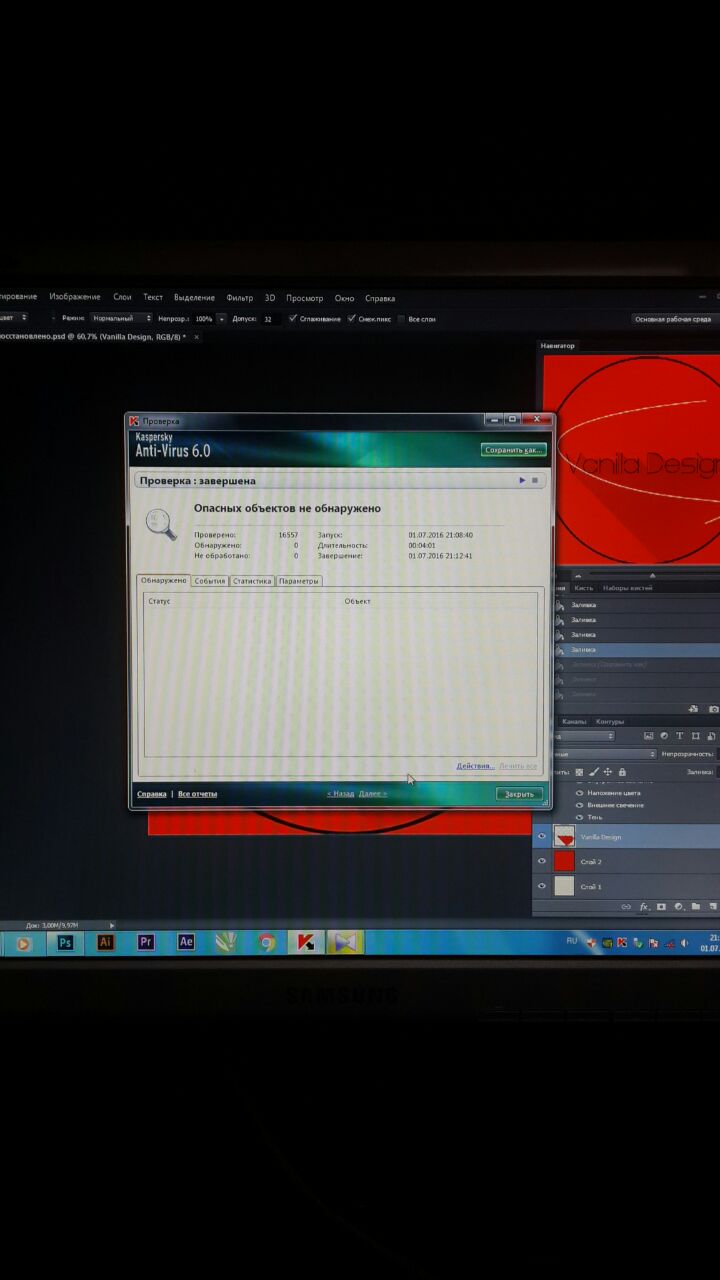Hide the Слой 2 layer
Viewport: 720px width, 1280px height.
coord(542,861)
